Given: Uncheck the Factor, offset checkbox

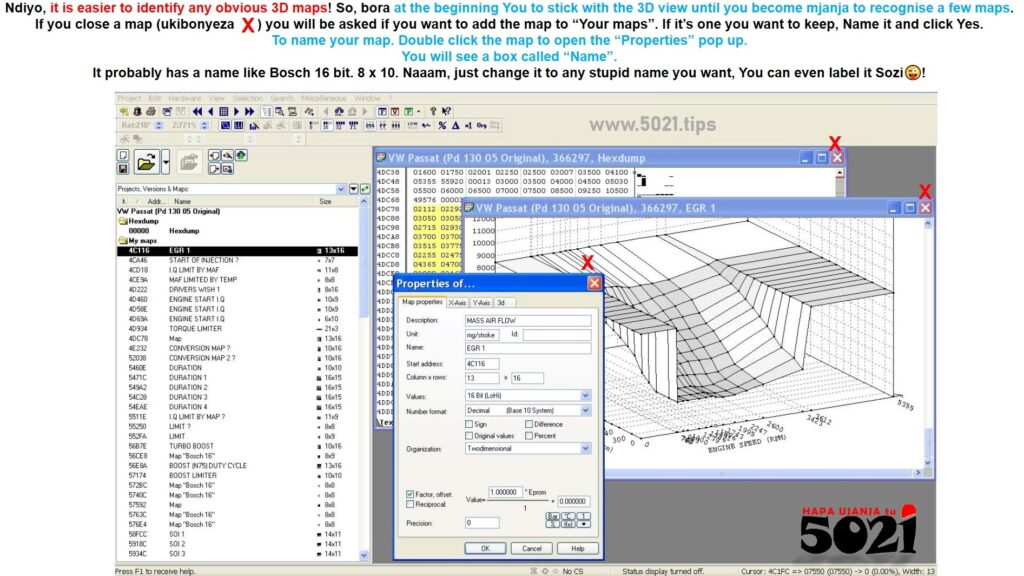Looking at the screenshot, I should [x=410, y=494].
